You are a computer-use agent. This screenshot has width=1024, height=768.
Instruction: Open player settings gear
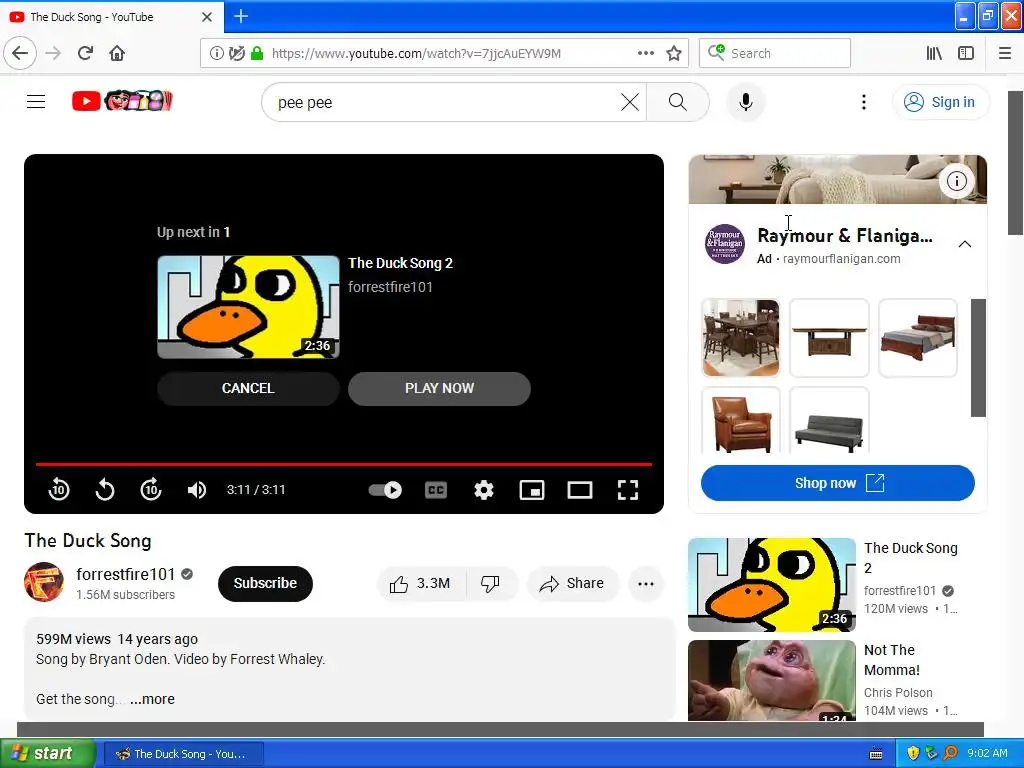point(483,490)
